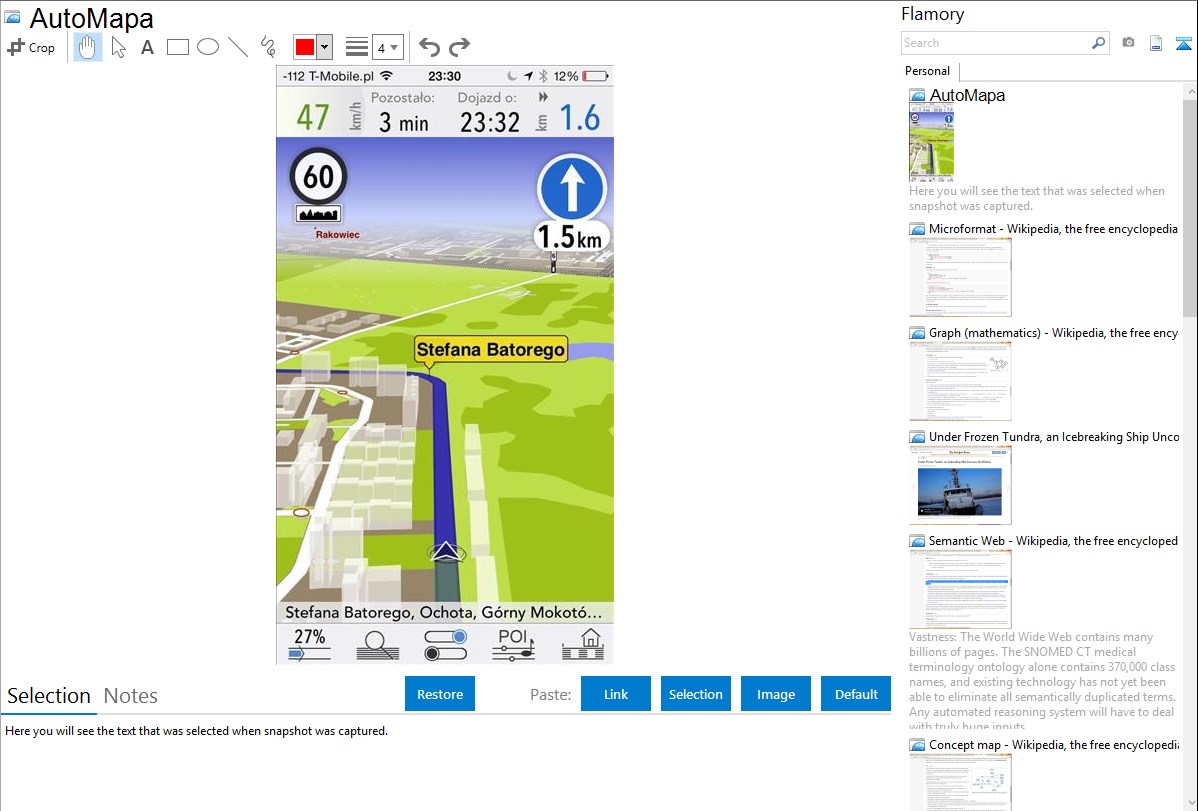Click the Semantic Web - Wikipedia title text
The image size is (1198, 811).
coord(1053,540)
